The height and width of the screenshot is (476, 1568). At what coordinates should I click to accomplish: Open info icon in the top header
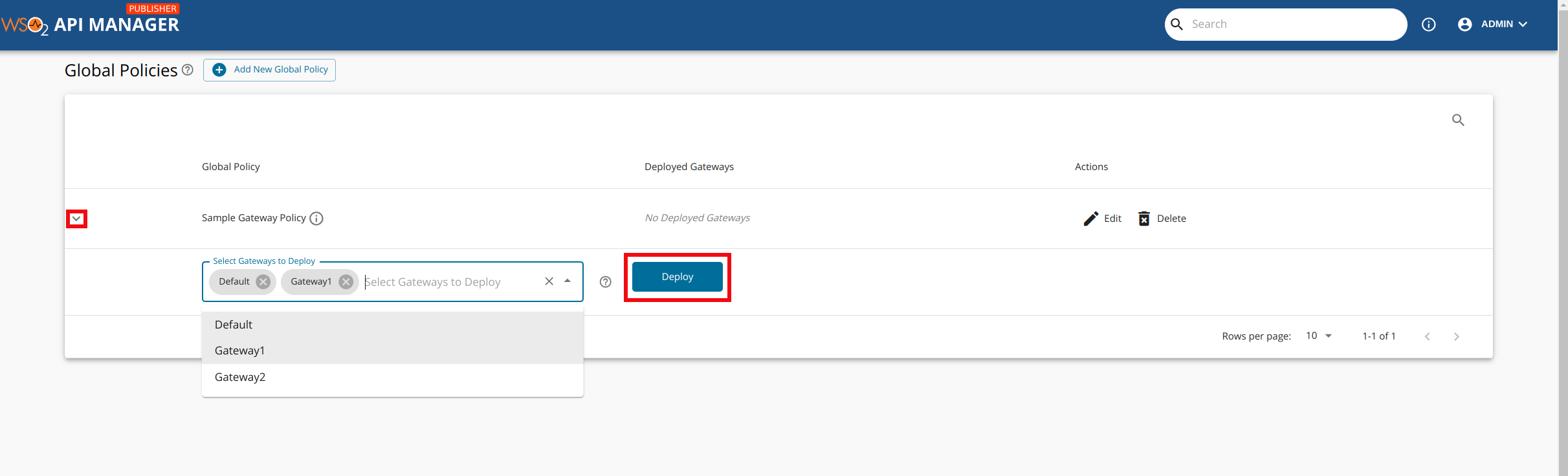point(1428,25)
